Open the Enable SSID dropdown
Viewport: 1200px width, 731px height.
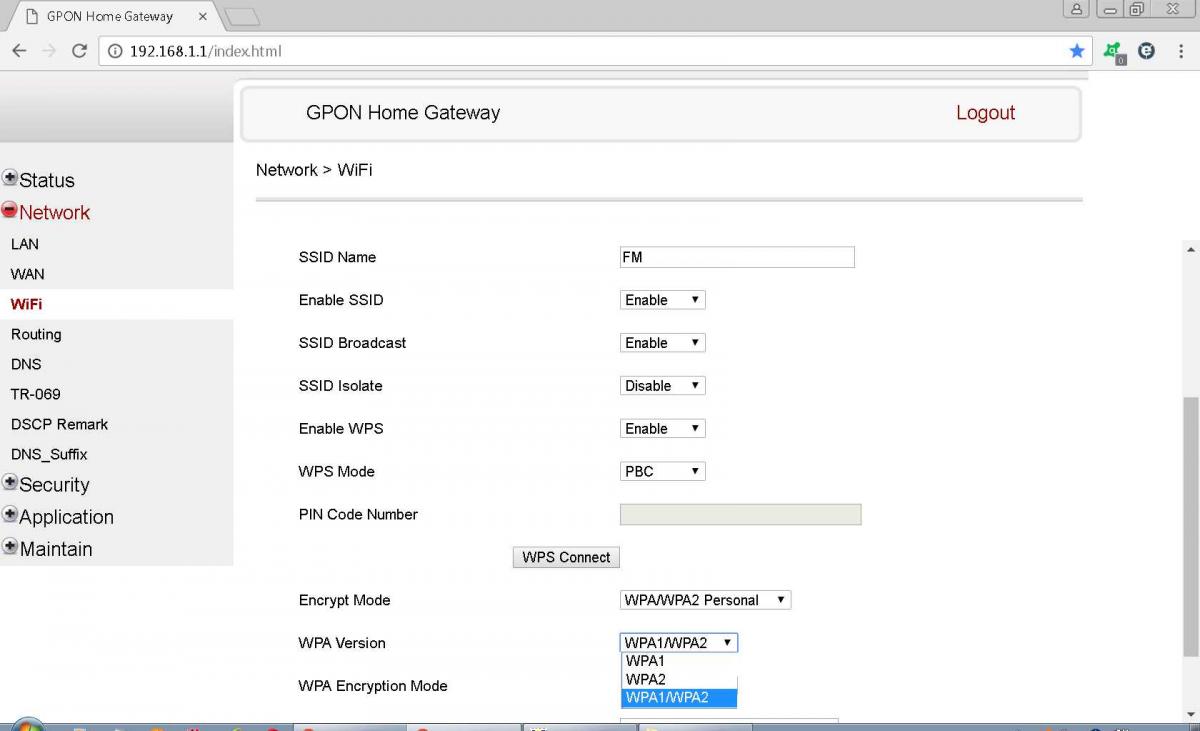coord(663,300)
